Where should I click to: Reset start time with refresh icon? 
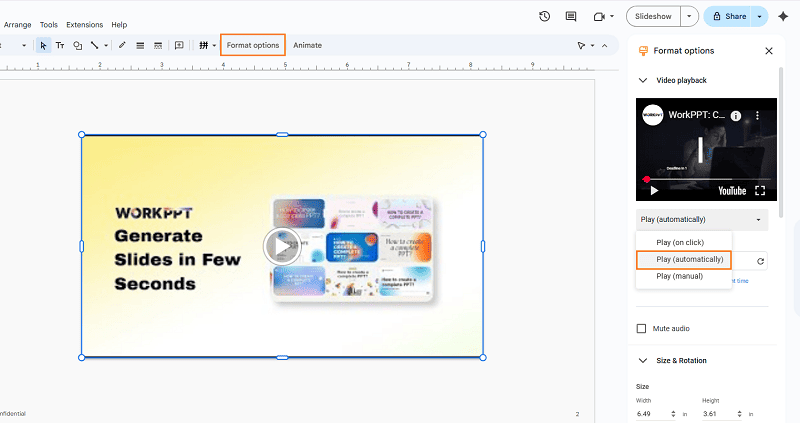coord(760,261)
